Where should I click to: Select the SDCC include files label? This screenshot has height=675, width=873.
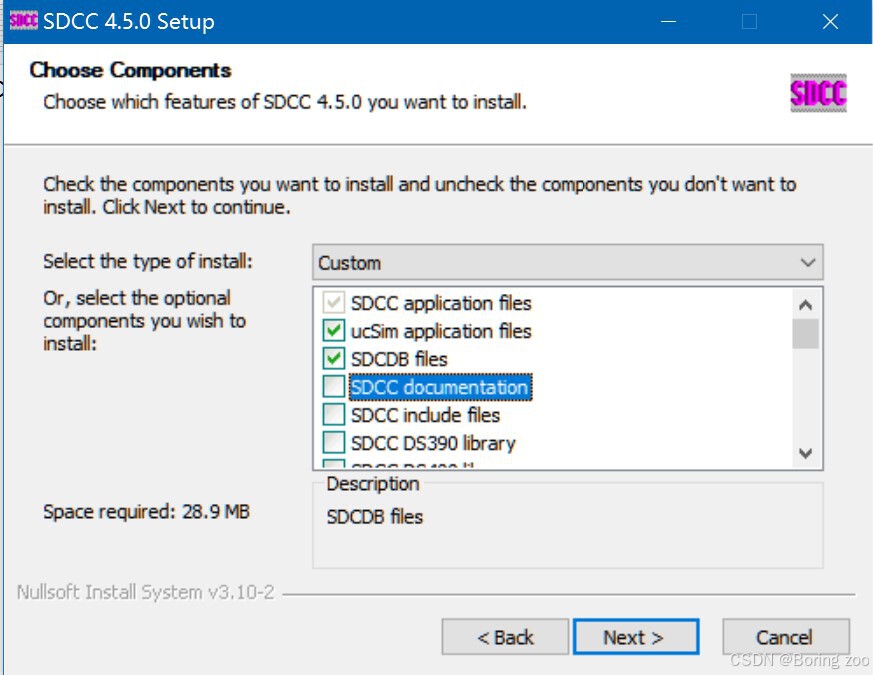click(425, 415)
